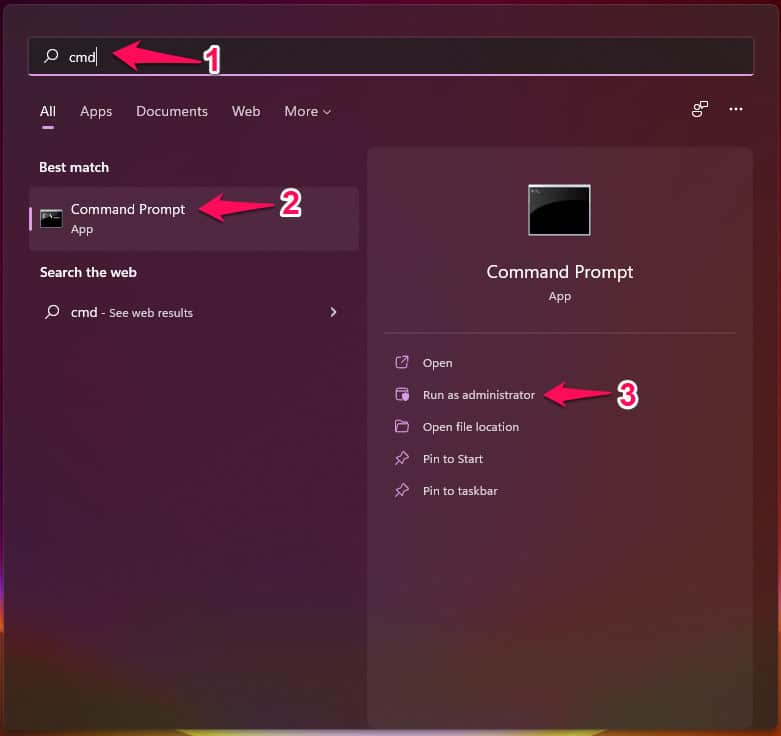Click the Run as administrator shield icon
This screenshot has width=781, height=736.
(x=402, y=394)
